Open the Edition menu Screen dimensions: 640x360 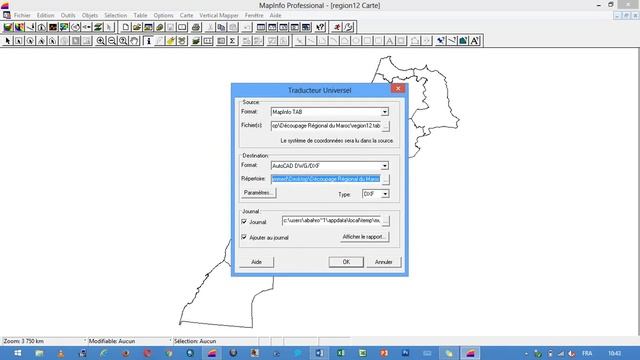click(x=45, y=15)
